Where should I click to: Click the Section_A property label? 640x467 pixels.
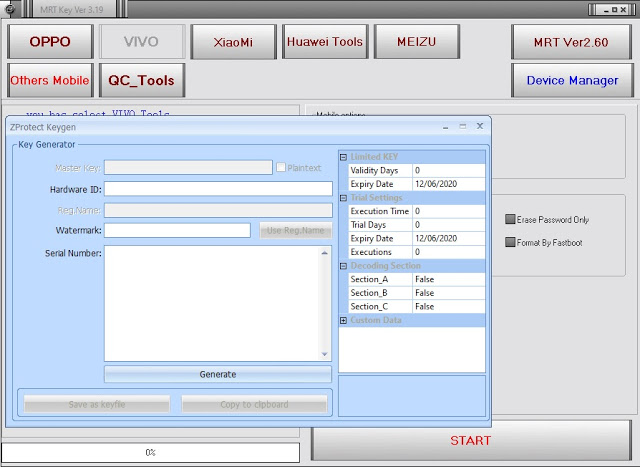(369, 279)
